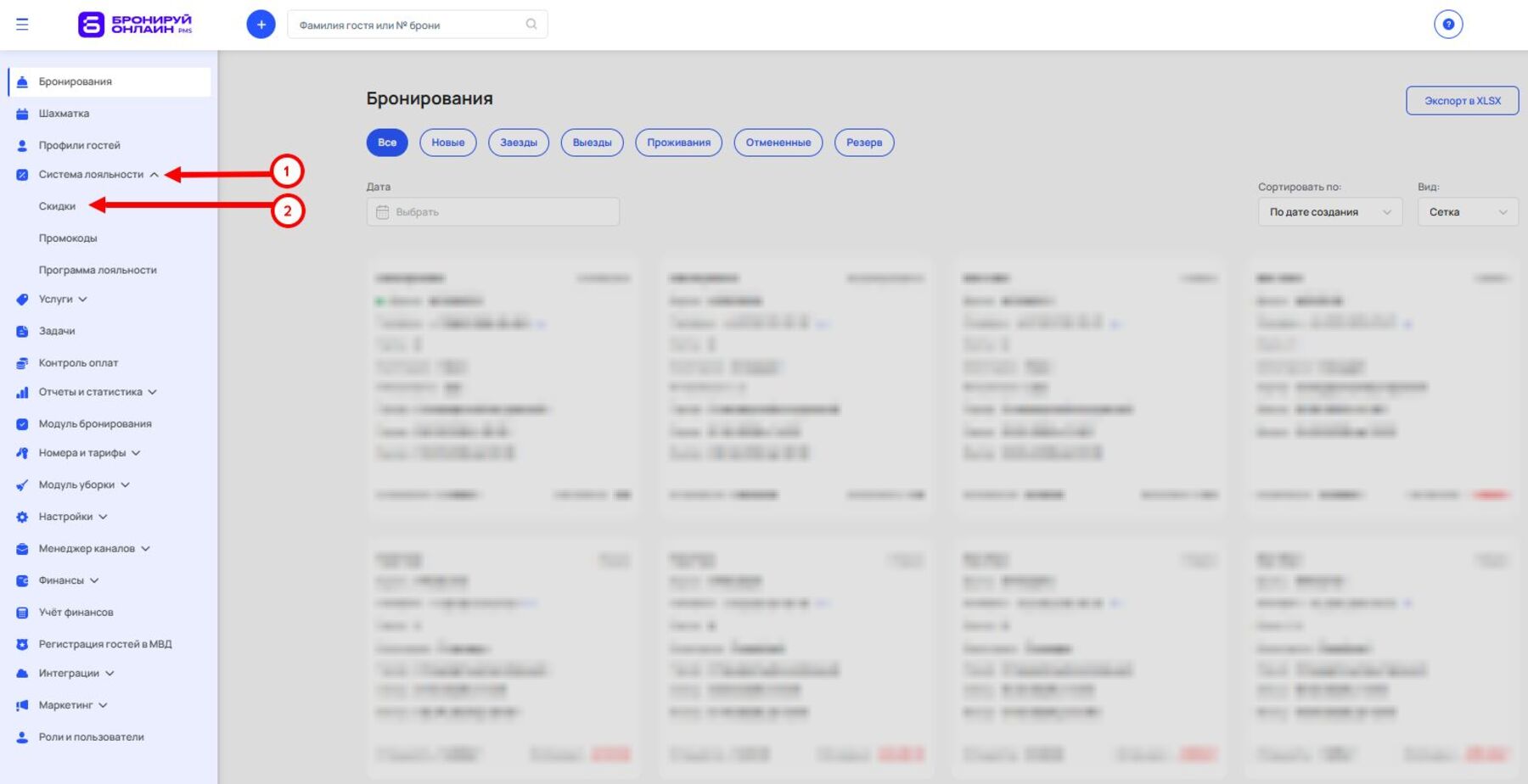Click the Контроль оплат coins icon
The image size is (1528, 784).
(x=22, y=363)
